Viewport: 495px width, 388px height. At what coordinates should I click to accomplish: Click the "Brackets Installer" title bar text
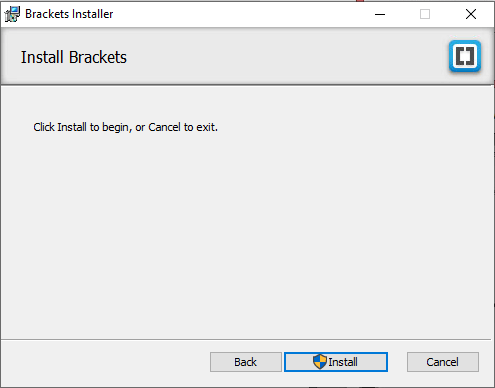click(x=69, y=14)
